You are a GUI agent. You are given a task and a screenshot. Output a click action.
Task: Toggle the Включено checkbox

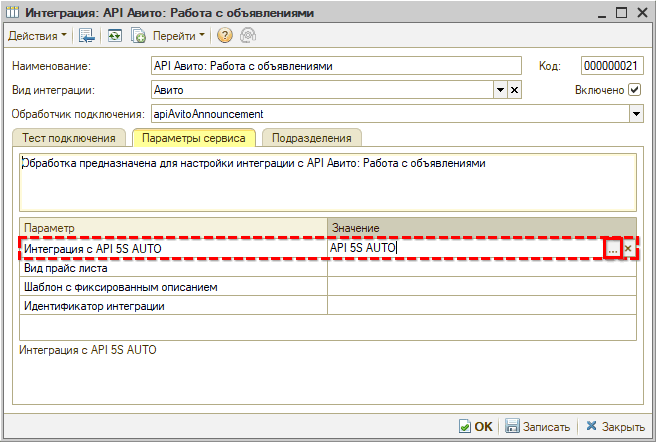pos(635,90)
